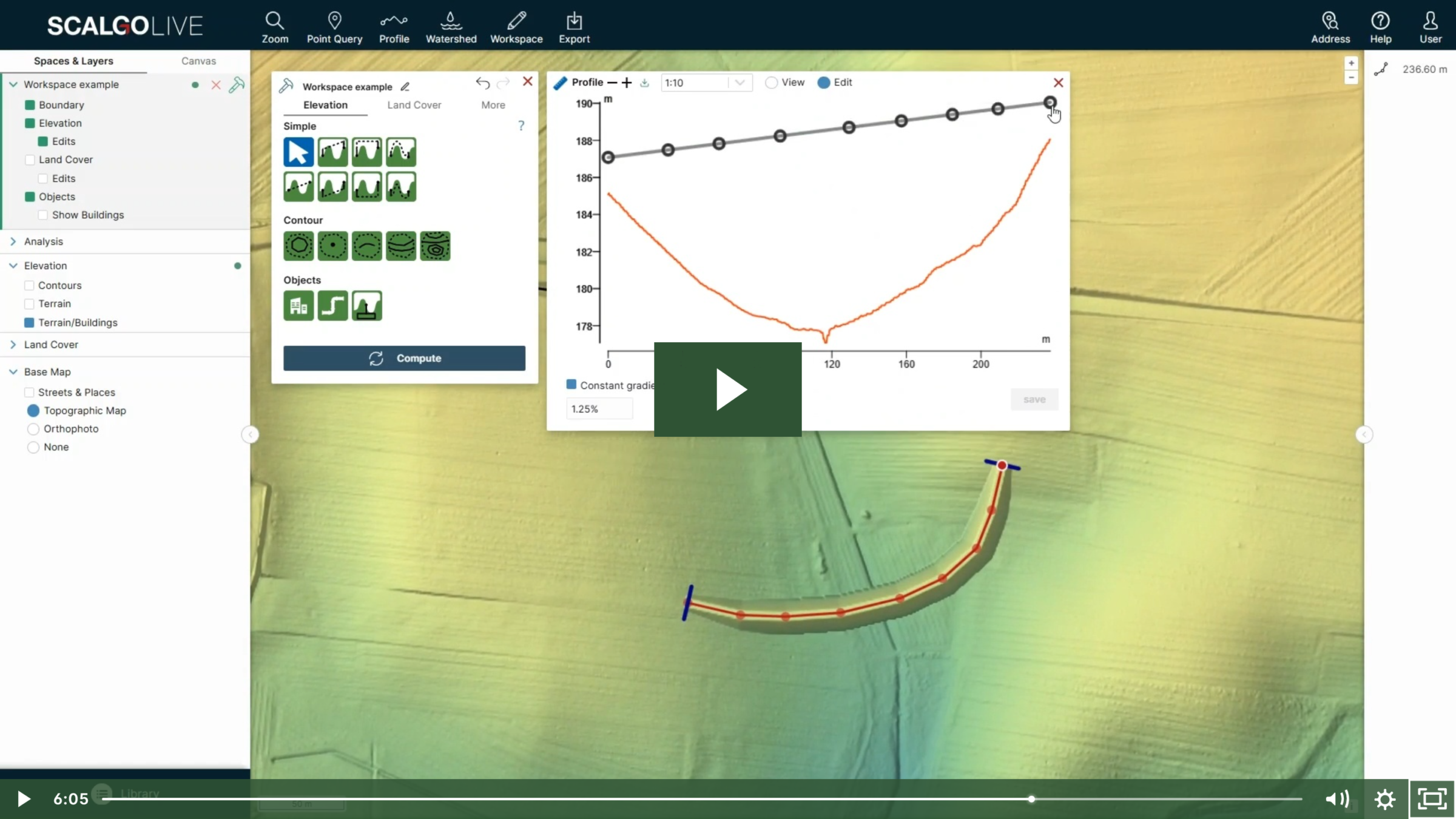This screenshot has height=819, width=1456.
Task: Add a building object tool
Action: (x=298, y=305)
